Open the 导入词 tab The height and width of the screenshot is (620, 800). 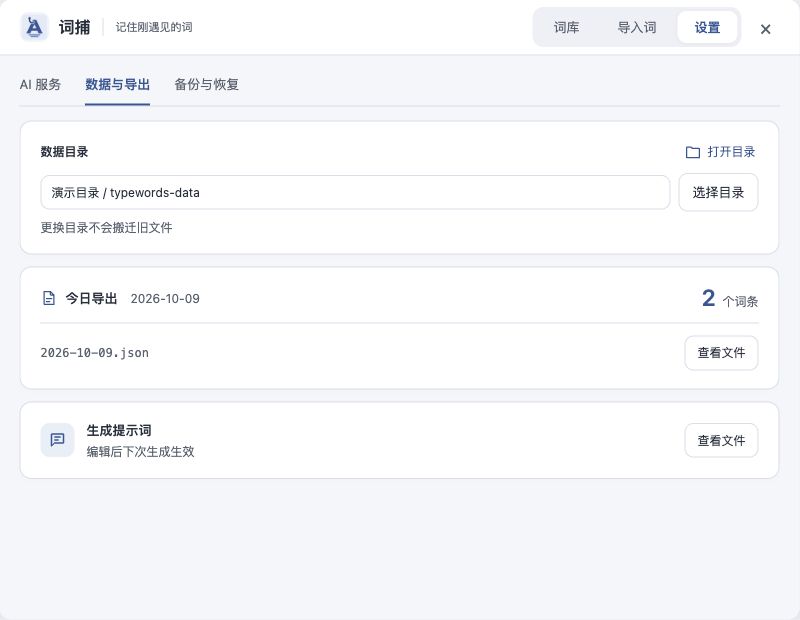637,28
